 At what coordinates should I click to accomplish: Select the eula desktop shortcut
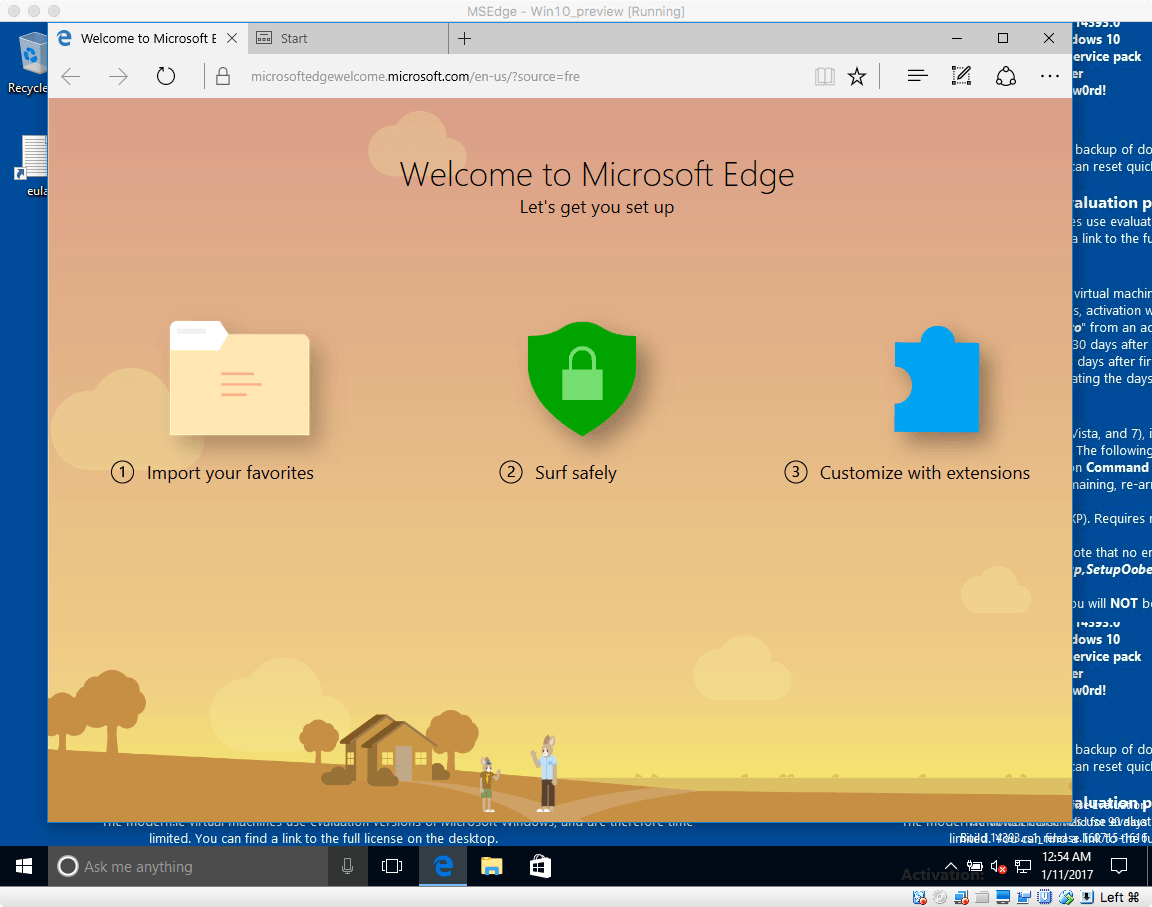pos(31,165)
